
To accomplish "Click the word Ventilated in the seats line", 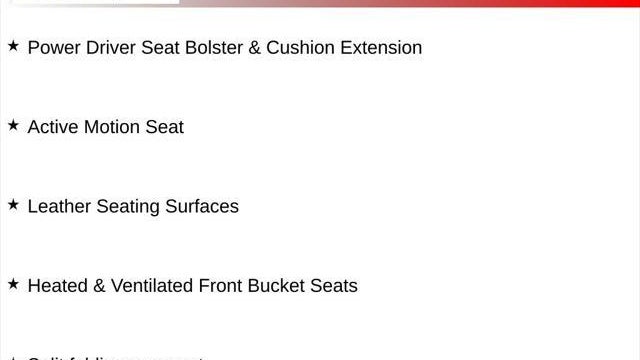I will click(152, 286).
